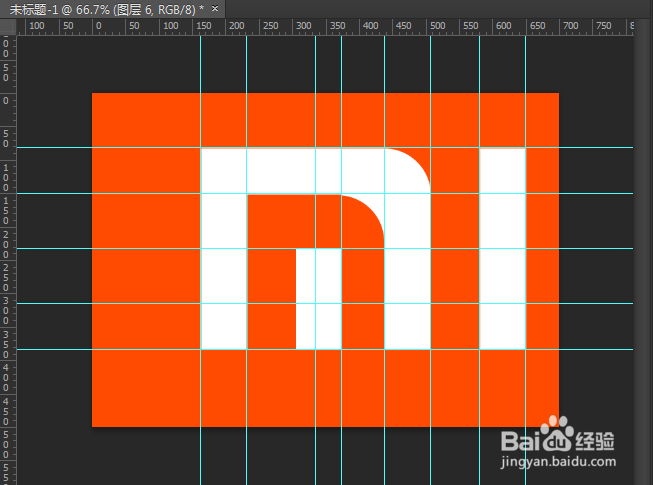
Task: Click the small white rectangle inside the logo
Action: [x=319, y=299]
